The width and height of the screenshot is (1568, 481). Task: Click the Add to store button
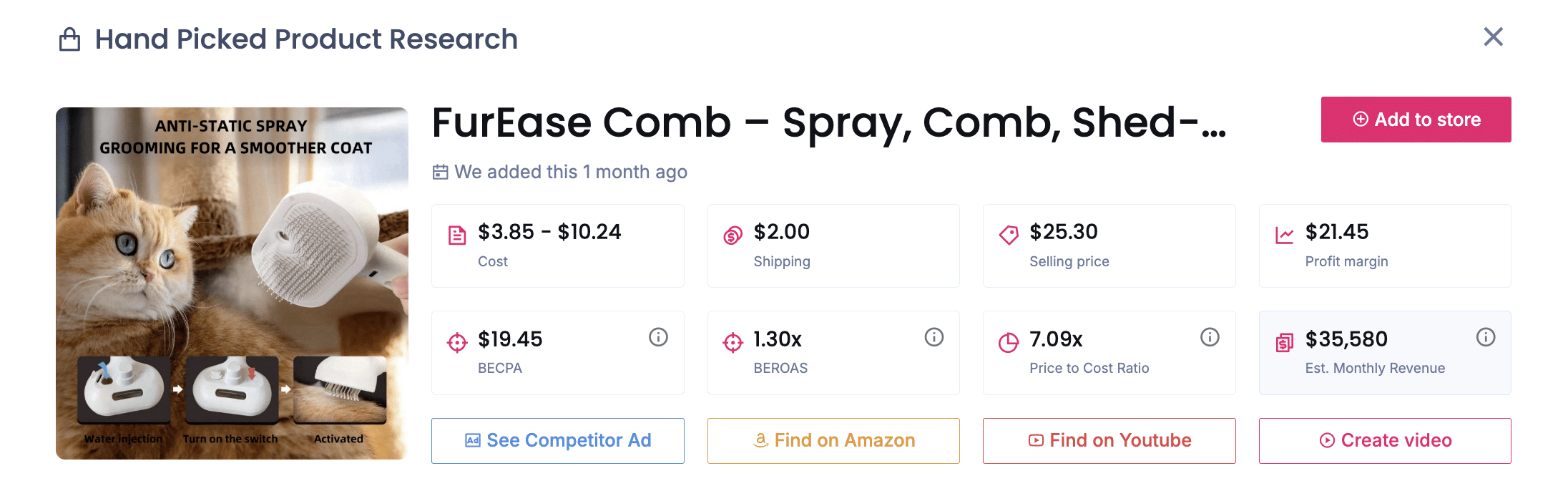1416,120
